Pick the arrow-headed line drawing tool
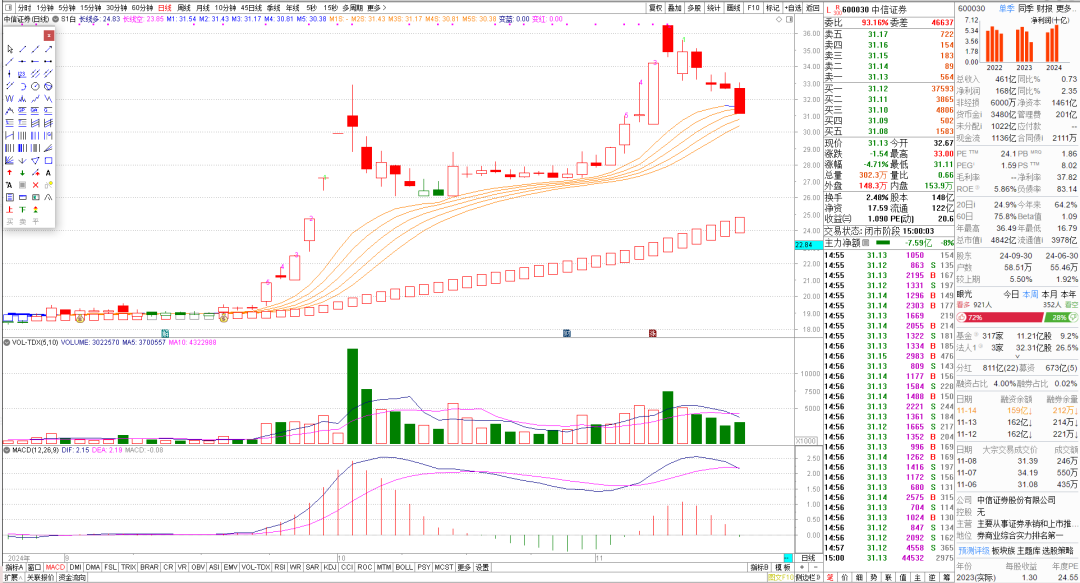 tap(48, 49)
